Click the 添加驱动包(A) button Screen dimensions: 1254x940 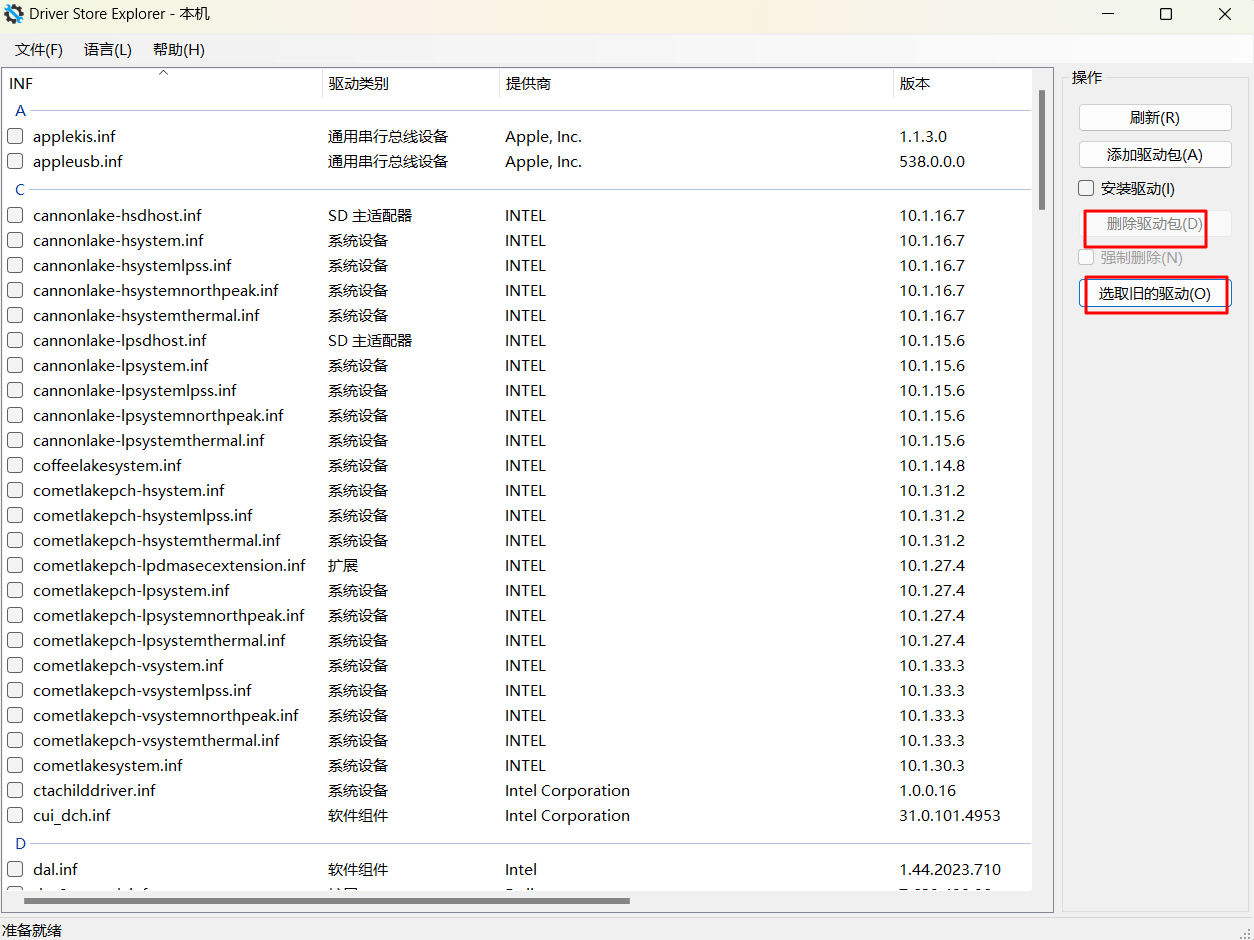[x=1154, y=155]
